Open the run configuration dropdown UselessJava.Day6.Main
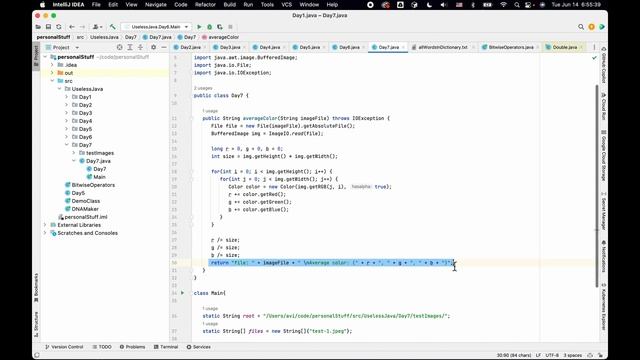The height and width of the screenshot is (360, 640). (x=156, y=27)
